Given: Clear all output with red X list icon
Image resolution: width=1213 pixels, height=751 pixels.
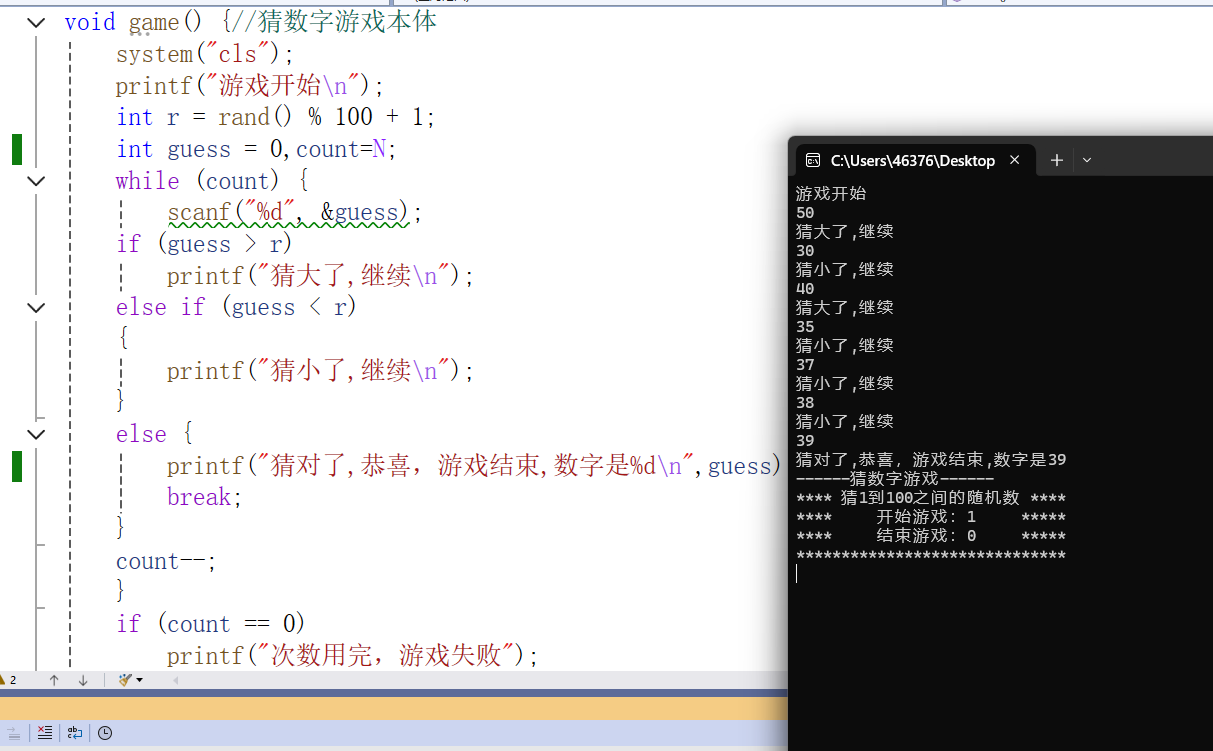Looking at the screenshot, I should click(45, 733).
